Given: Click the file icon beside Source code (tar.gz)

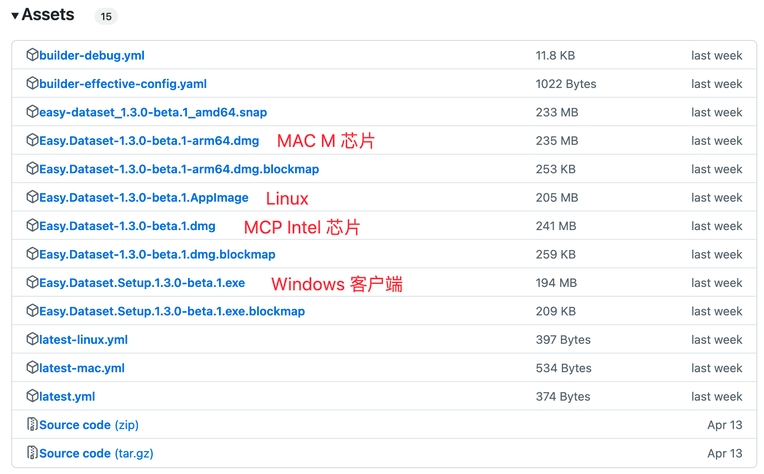Looking at the screenshot, I should pos(32,453).
